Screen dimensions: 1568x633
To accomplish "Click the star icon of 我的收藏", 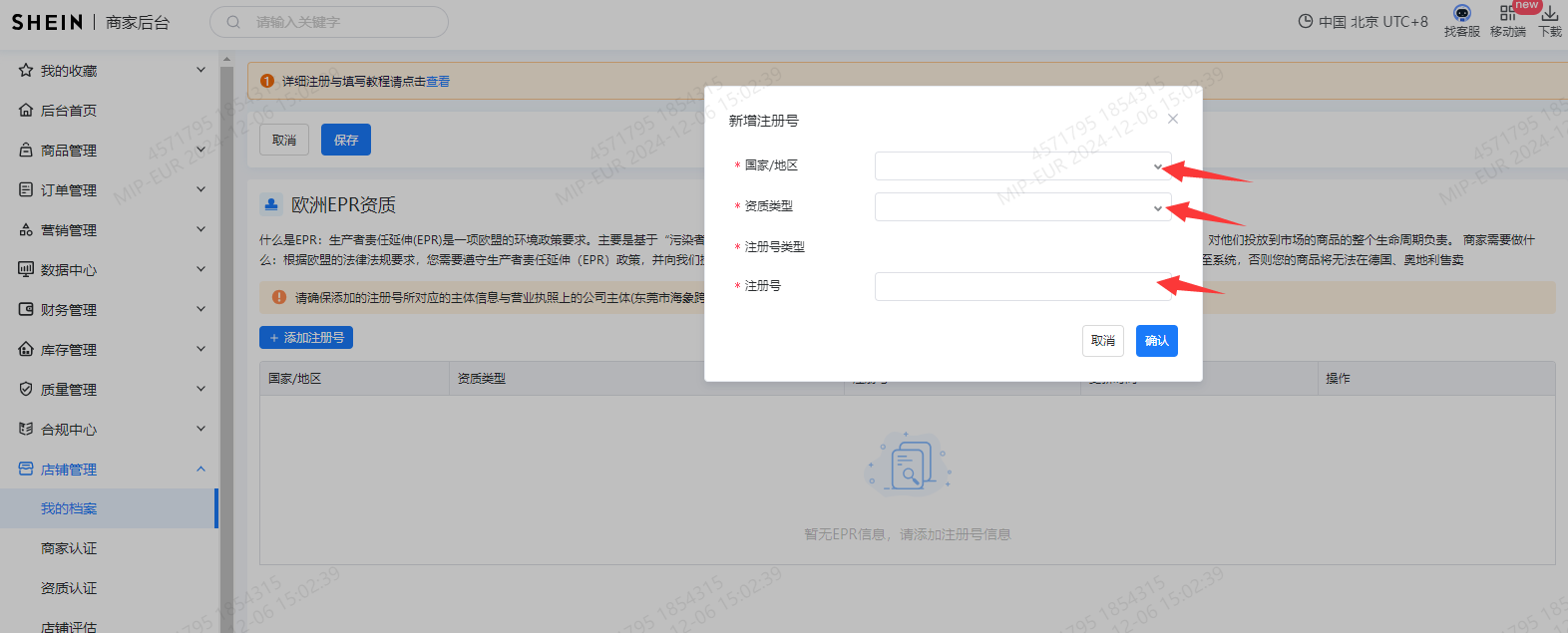I will click(x=26, y=71).
